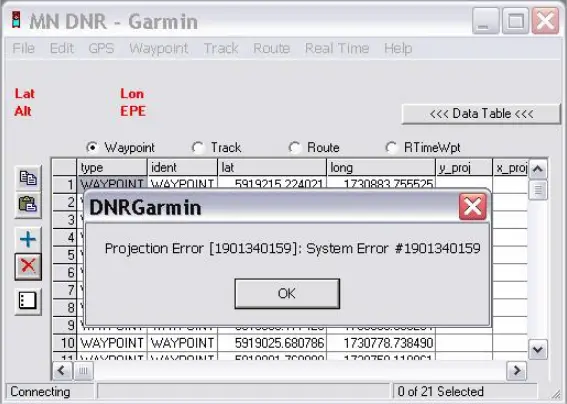Click the 'ident' column header
The width and height of the screenshot is (567, 404).
(182, 167)
